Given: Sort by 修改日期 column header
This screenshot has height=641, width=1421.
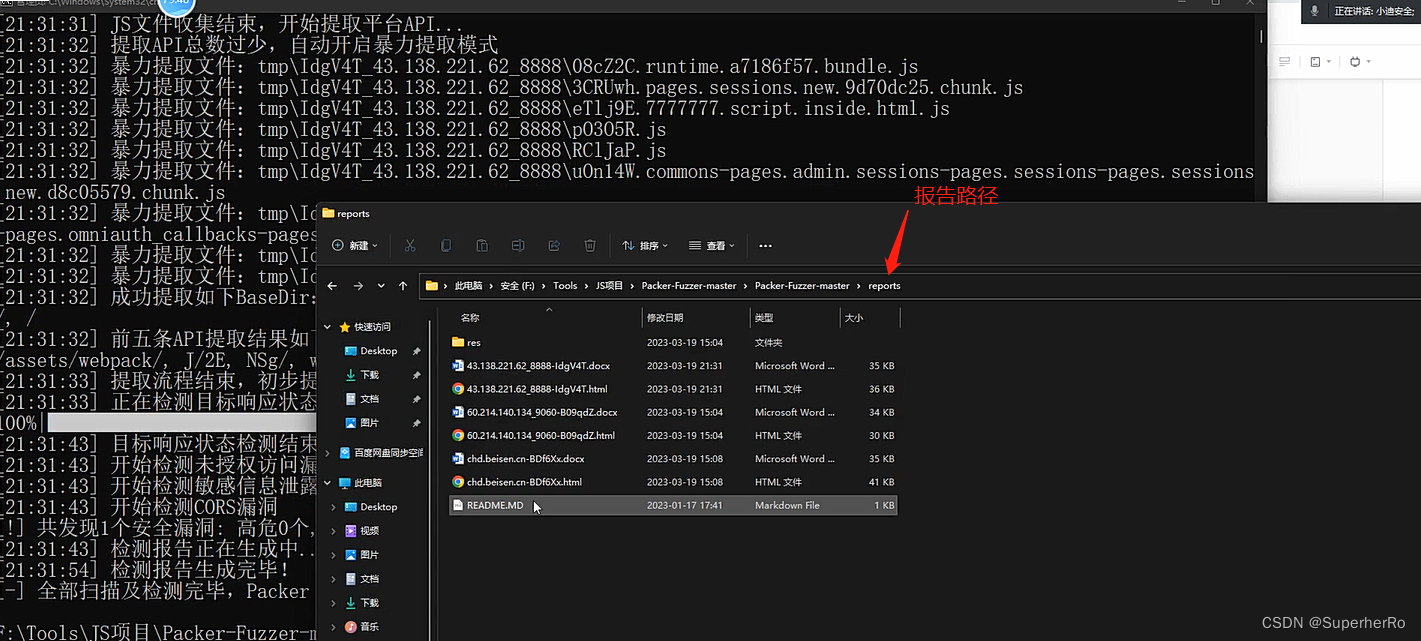Looking at the screenshot, I should coord(665,318).
